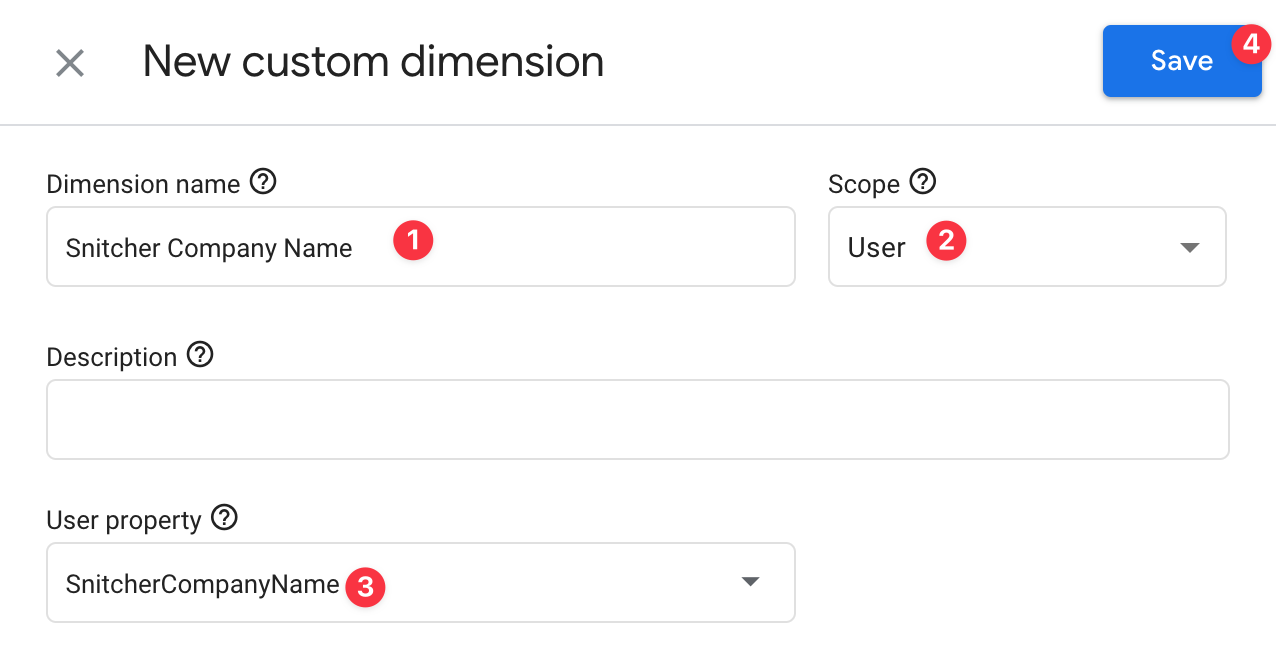Click the Scope help icon
Image resolution: width=1276 pixels, height=670 pixels.
924,182
